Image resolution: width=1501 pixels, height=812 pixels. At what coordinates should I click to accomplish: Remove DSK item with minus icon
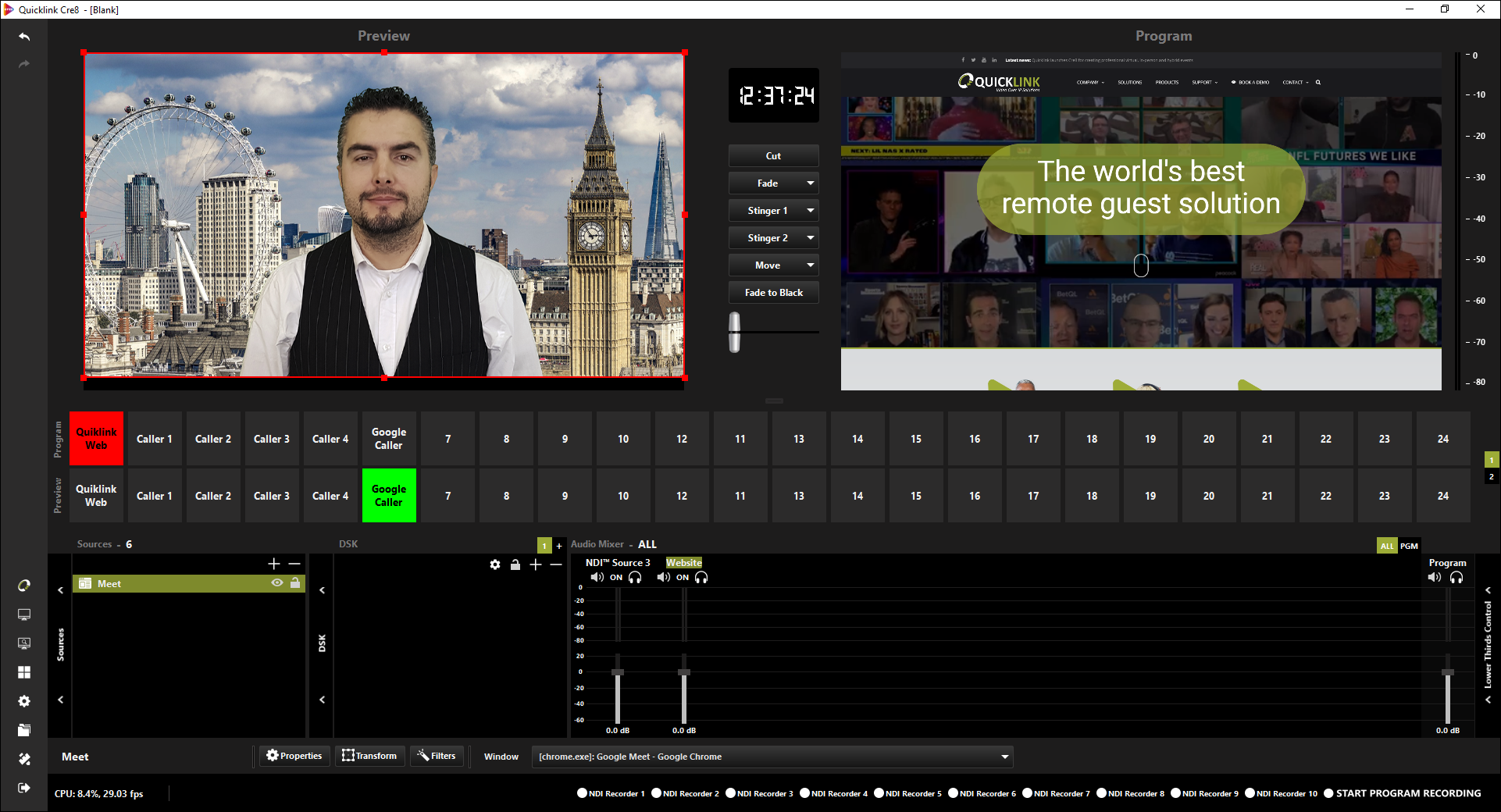point(556,564)
